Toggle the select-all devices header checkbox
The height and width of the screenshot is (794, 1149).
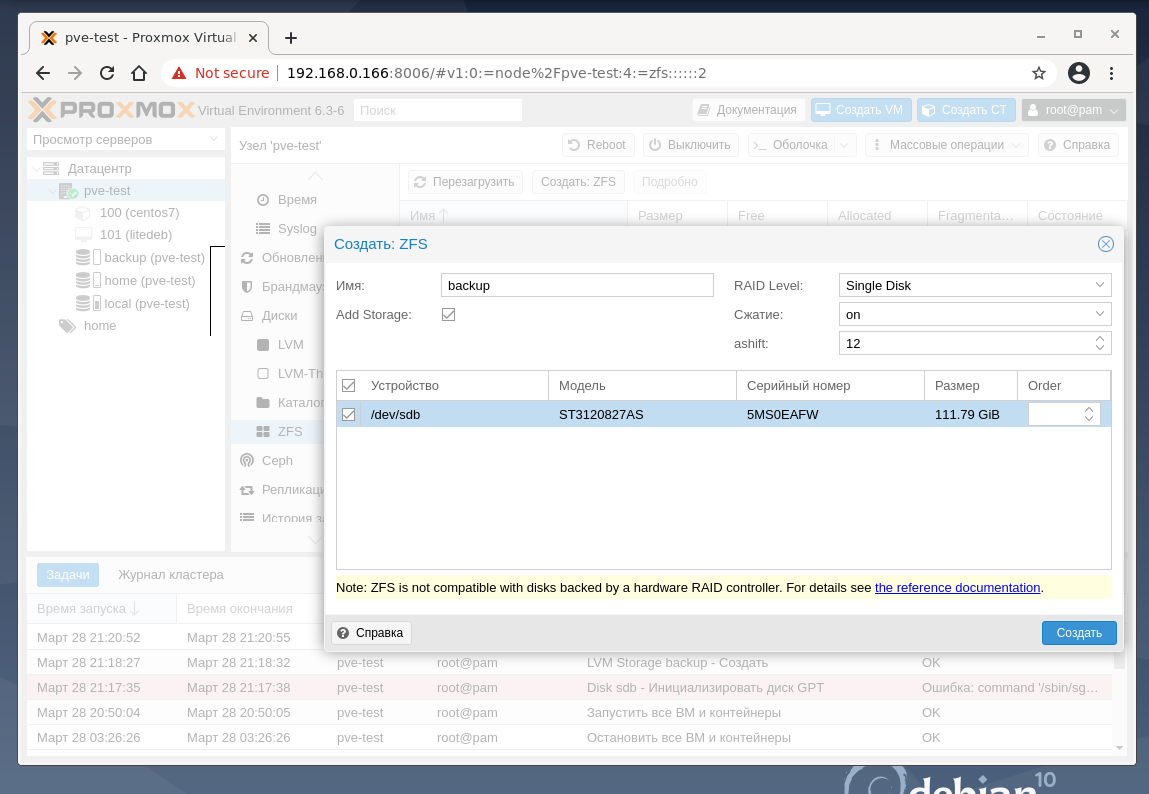[x=349, y=385]
